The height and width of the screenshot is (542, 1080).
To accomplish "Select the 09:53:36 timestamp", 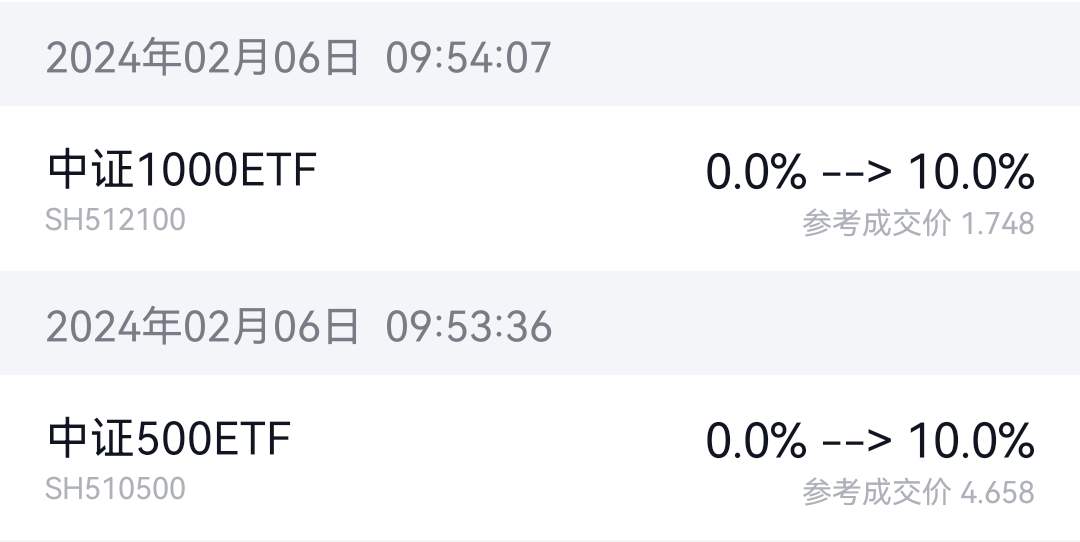I will (468, 327).
